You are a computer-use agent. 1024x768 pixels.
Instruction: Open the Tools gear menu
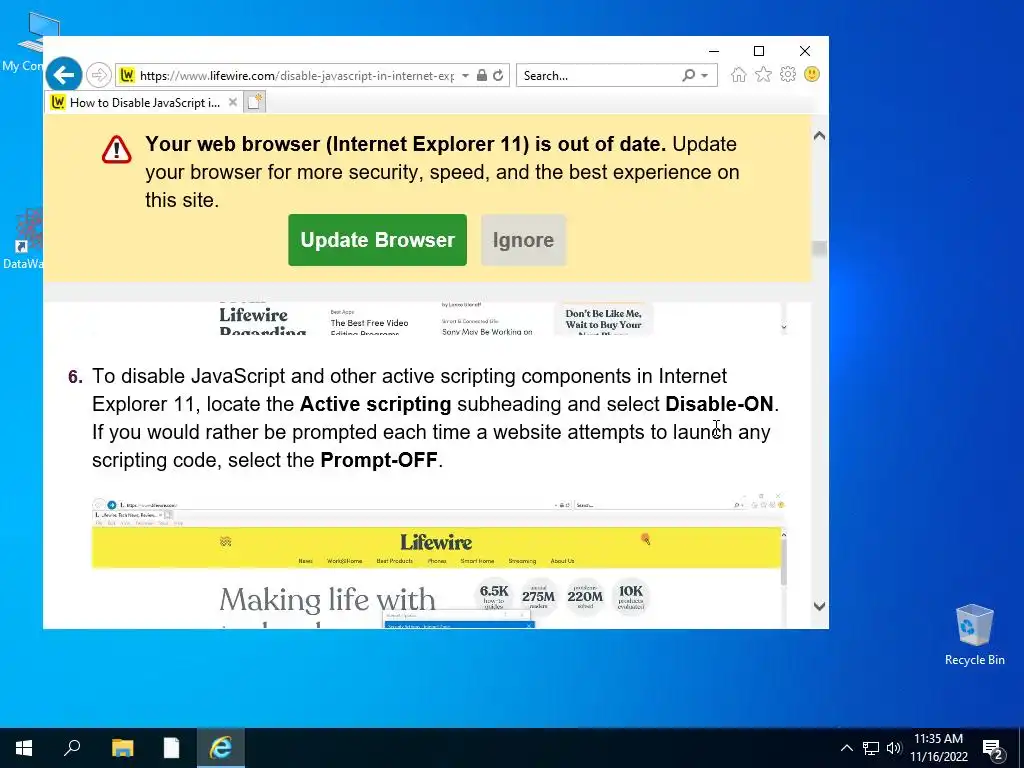click(788, 74)
